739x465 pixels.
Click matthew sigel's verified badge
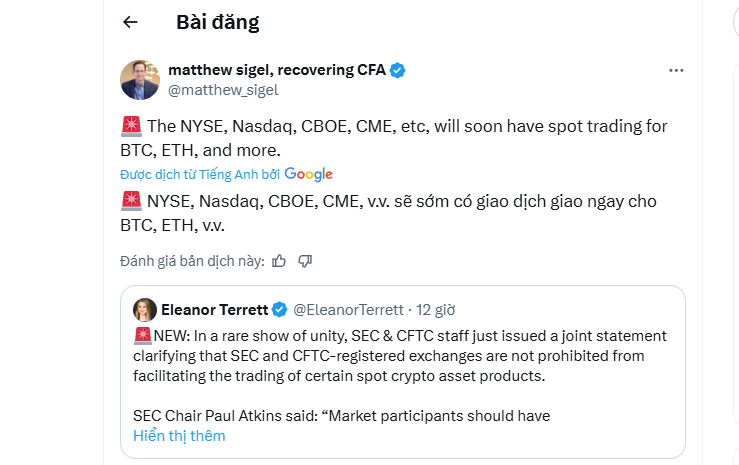pos(398,70)
